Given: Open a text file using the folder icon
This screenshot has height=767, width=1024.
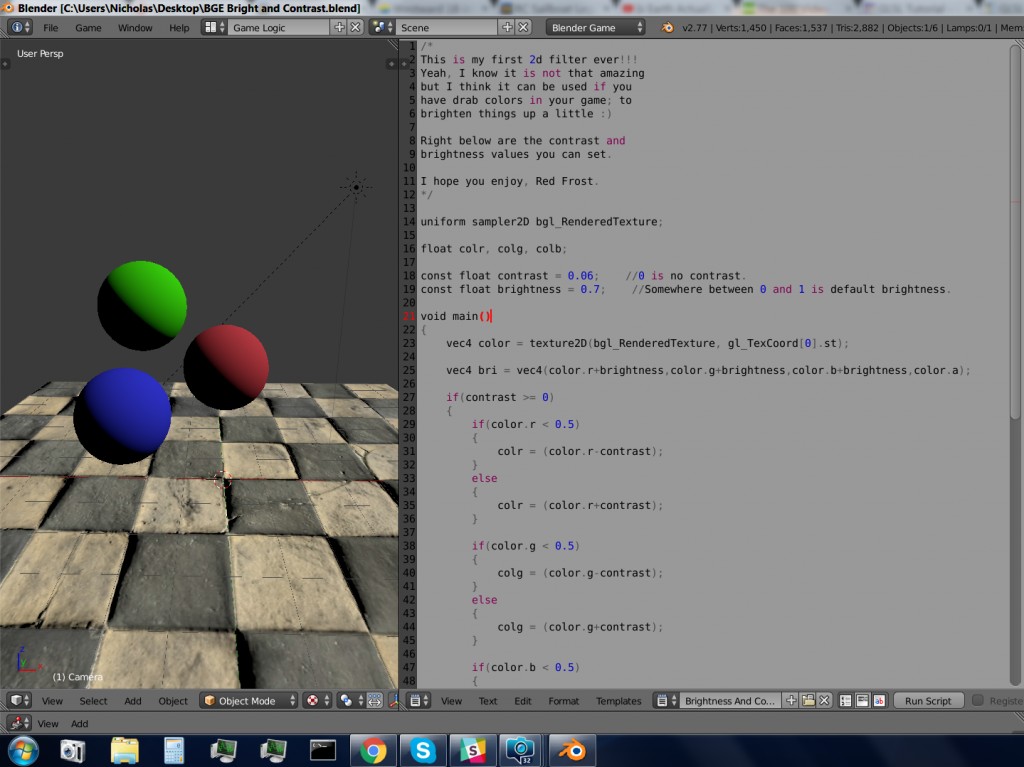Looking at the screenshot, I should click(x=807, y=701).
